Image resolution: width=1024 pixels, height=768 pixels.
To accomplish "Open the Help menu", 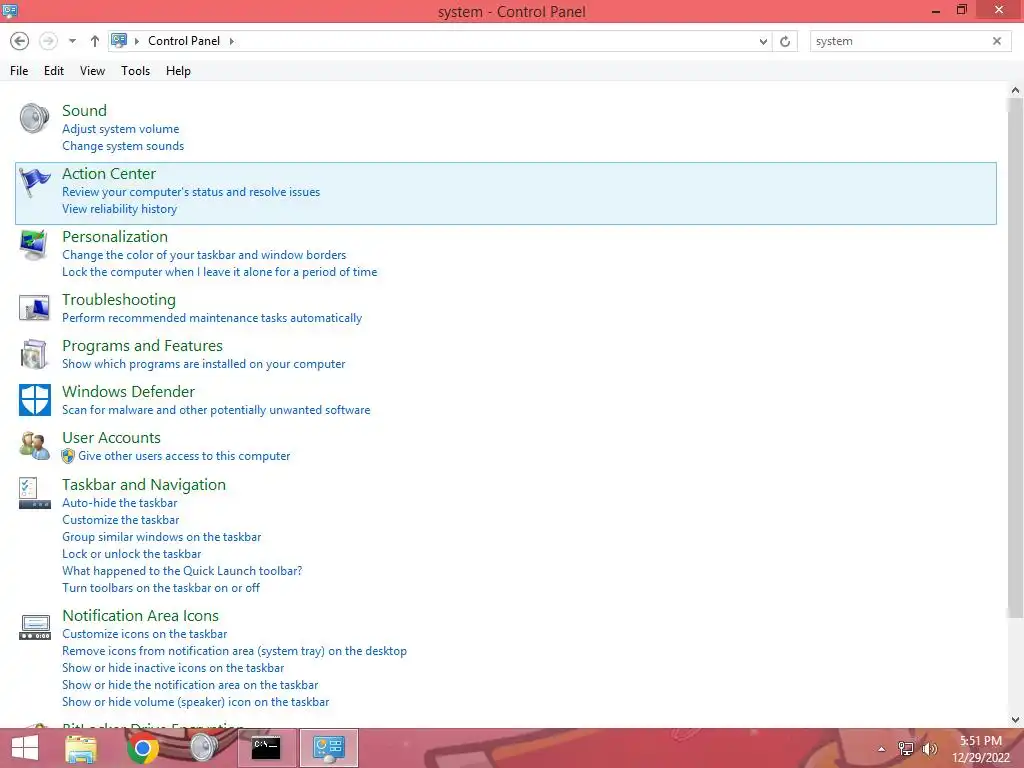I will [x=178, y=71].
